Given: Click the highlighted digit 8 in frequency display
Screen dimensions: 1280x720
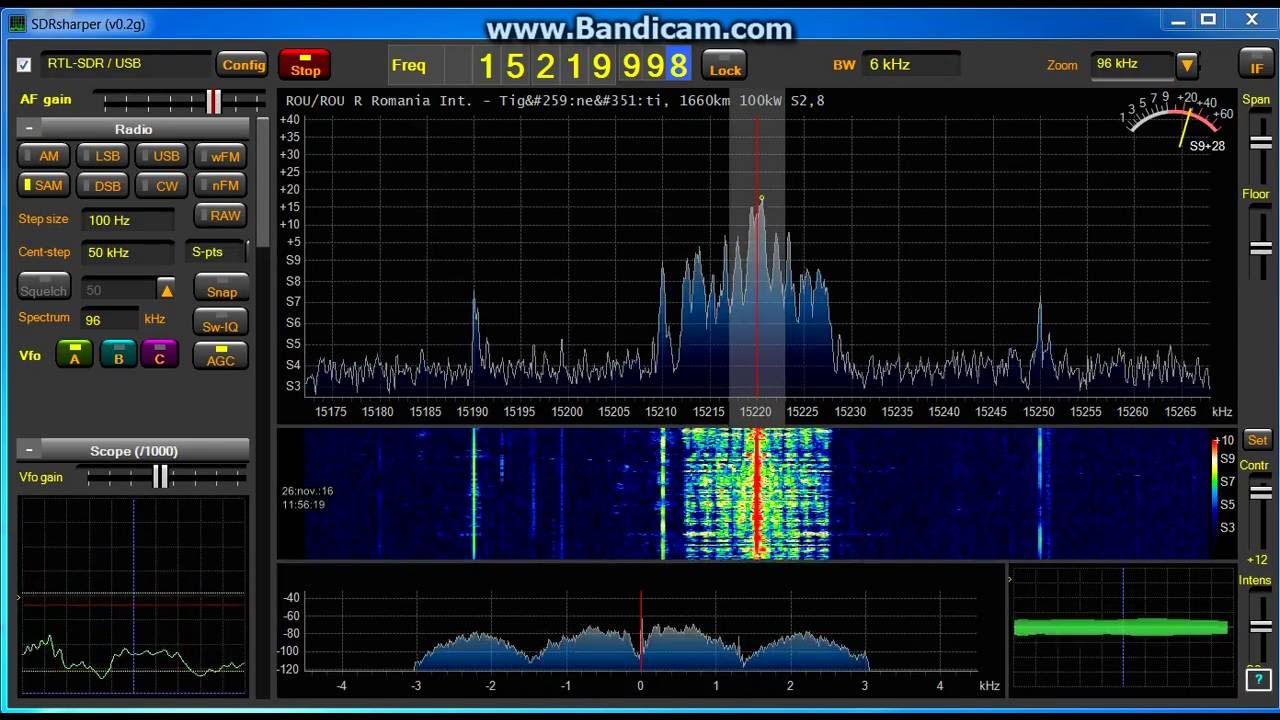Looking at the screenshot, I should [x=679, y=66].
